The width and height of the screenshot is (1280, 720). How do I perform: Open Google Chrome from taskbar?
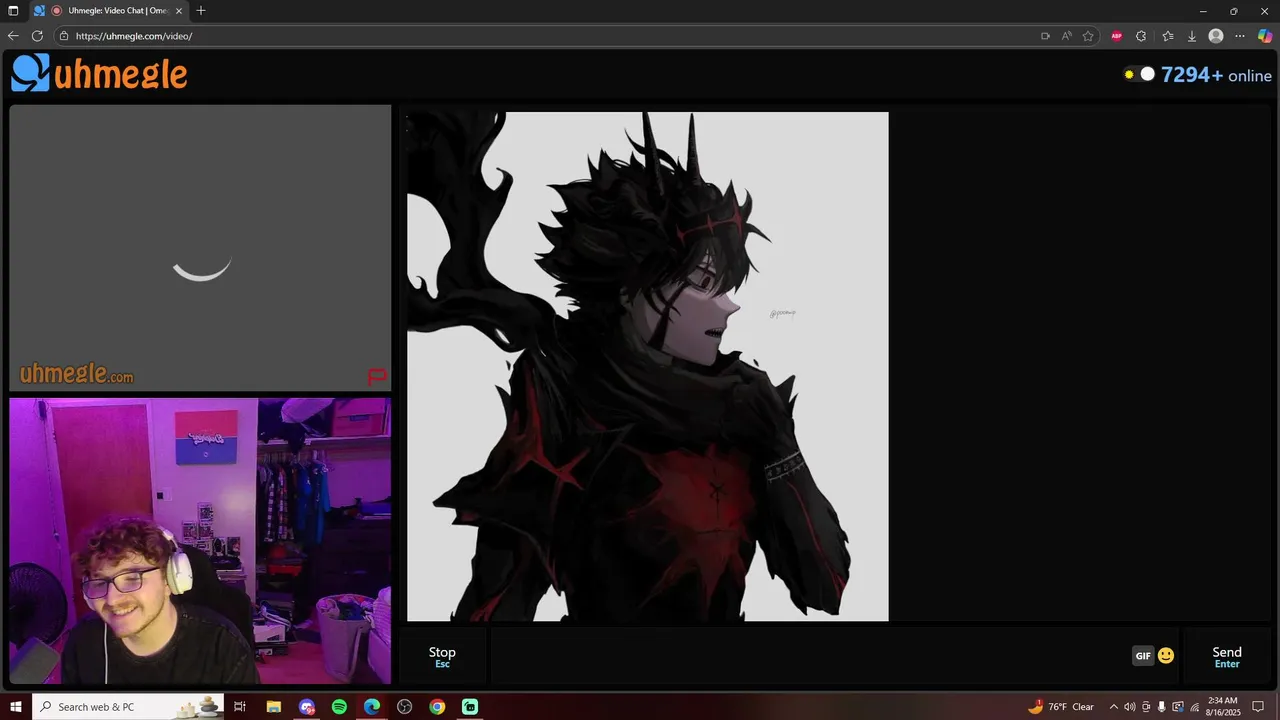point(437,707)
